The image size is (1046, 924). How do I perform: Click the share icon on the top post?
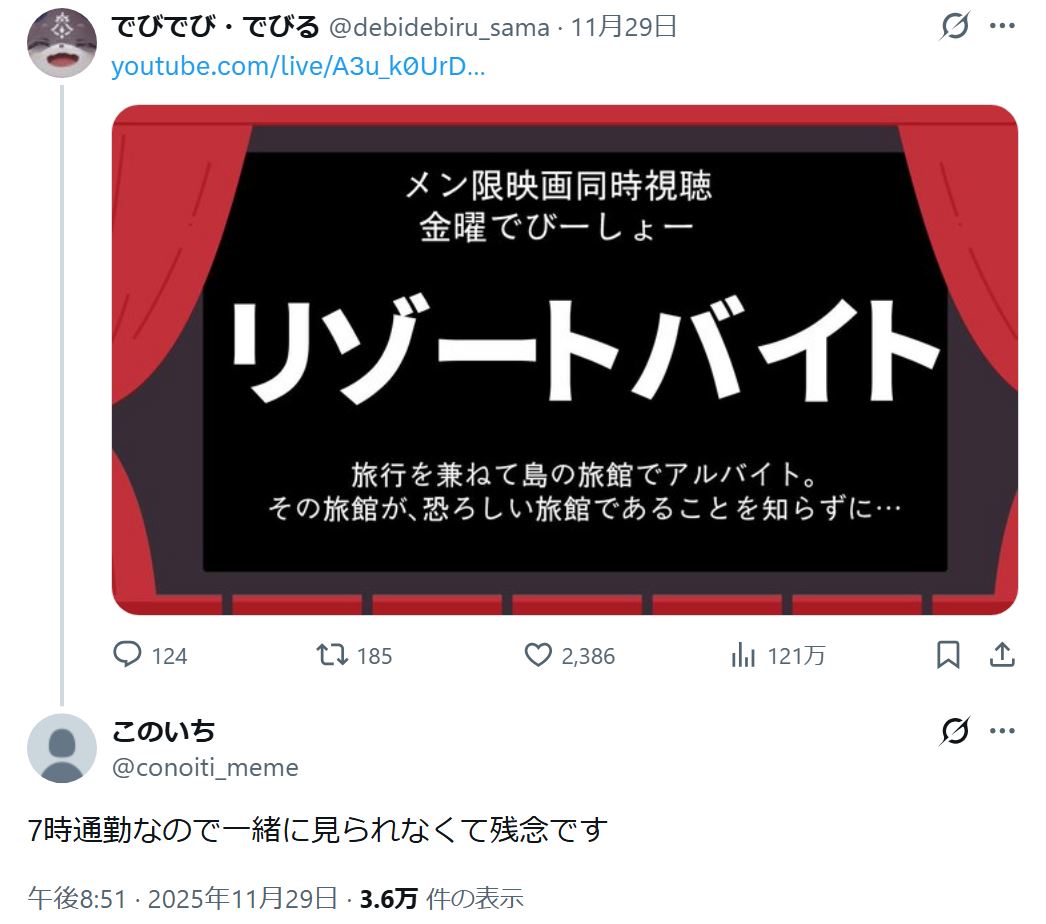1002,654
